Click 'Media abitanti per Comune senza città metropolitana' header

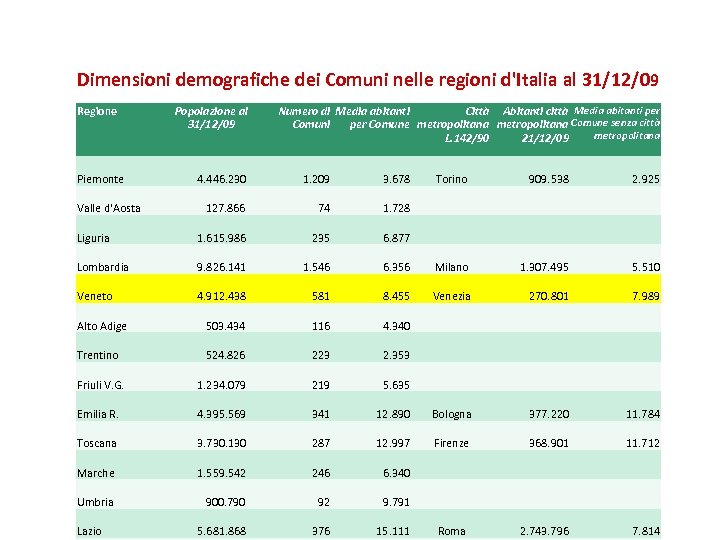(x=615, y=123)
